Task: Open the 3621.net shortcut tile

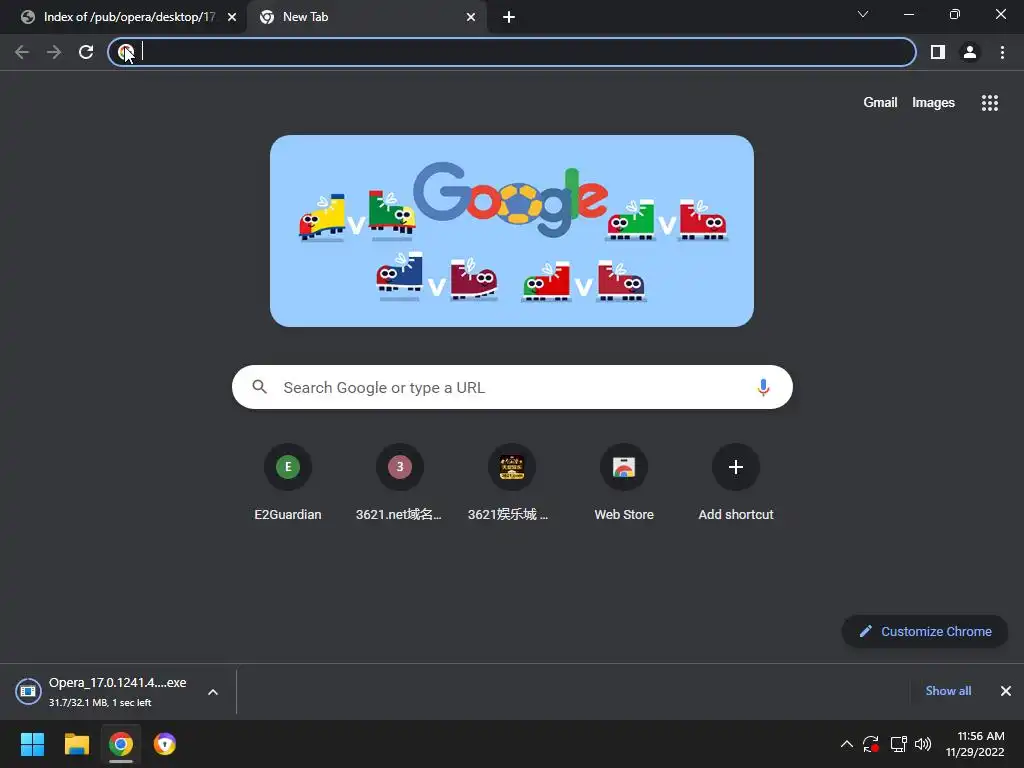Action: [400, 482]
